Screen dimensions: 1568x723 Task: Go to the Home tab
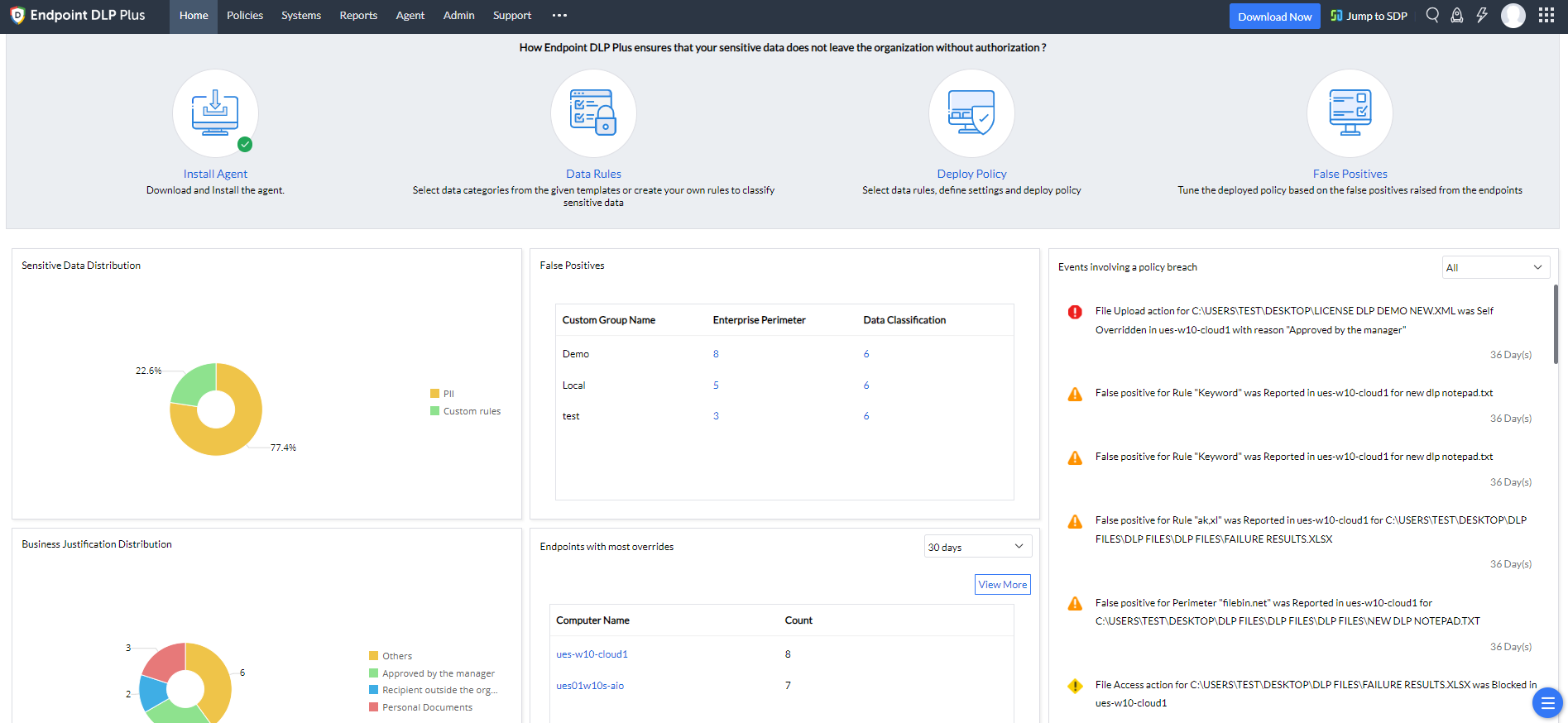pyautogui.click(x=194, y=16)
